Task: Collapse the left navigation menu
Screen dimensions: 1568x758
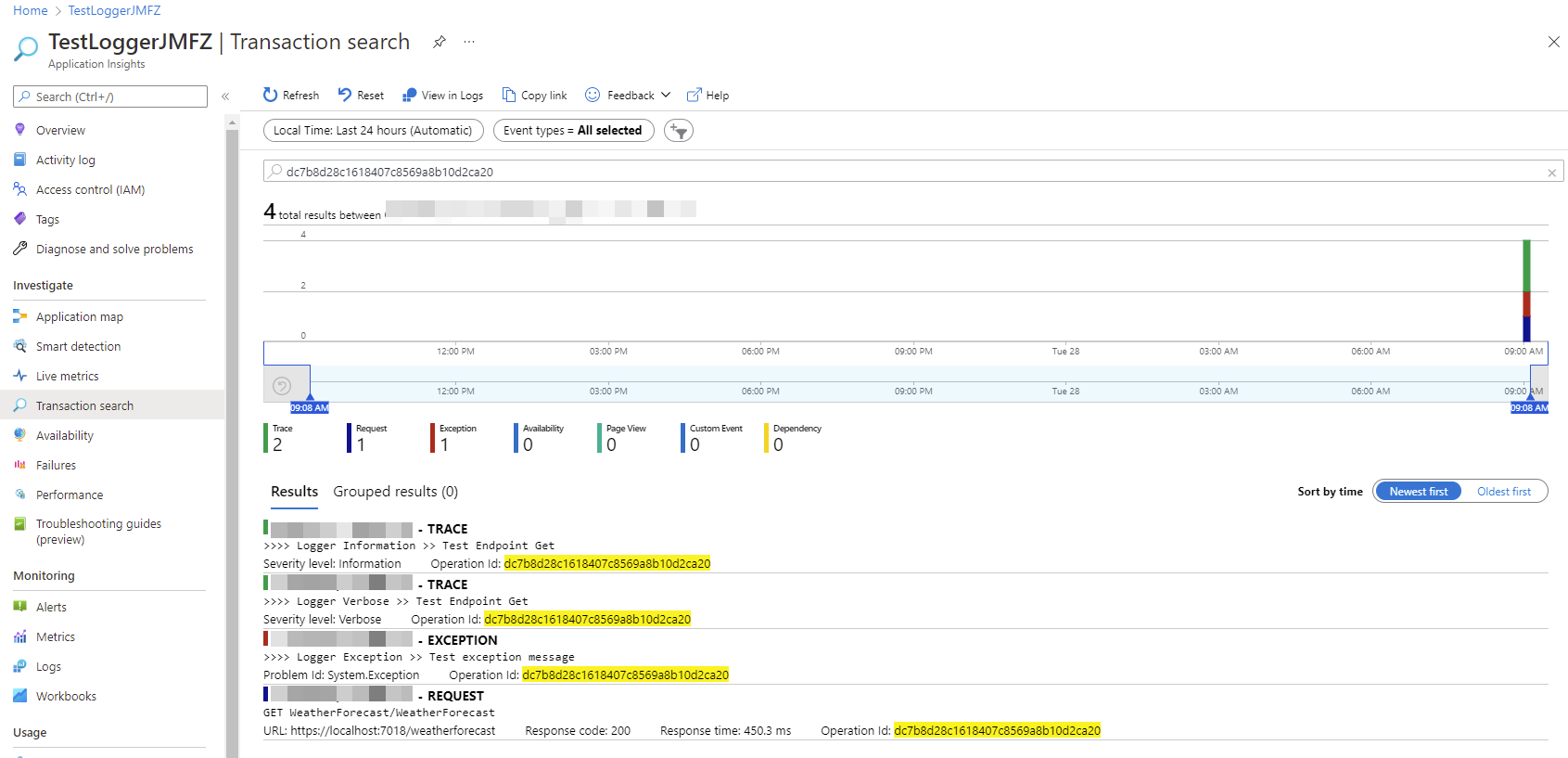Action: click(x=225, y=96)
